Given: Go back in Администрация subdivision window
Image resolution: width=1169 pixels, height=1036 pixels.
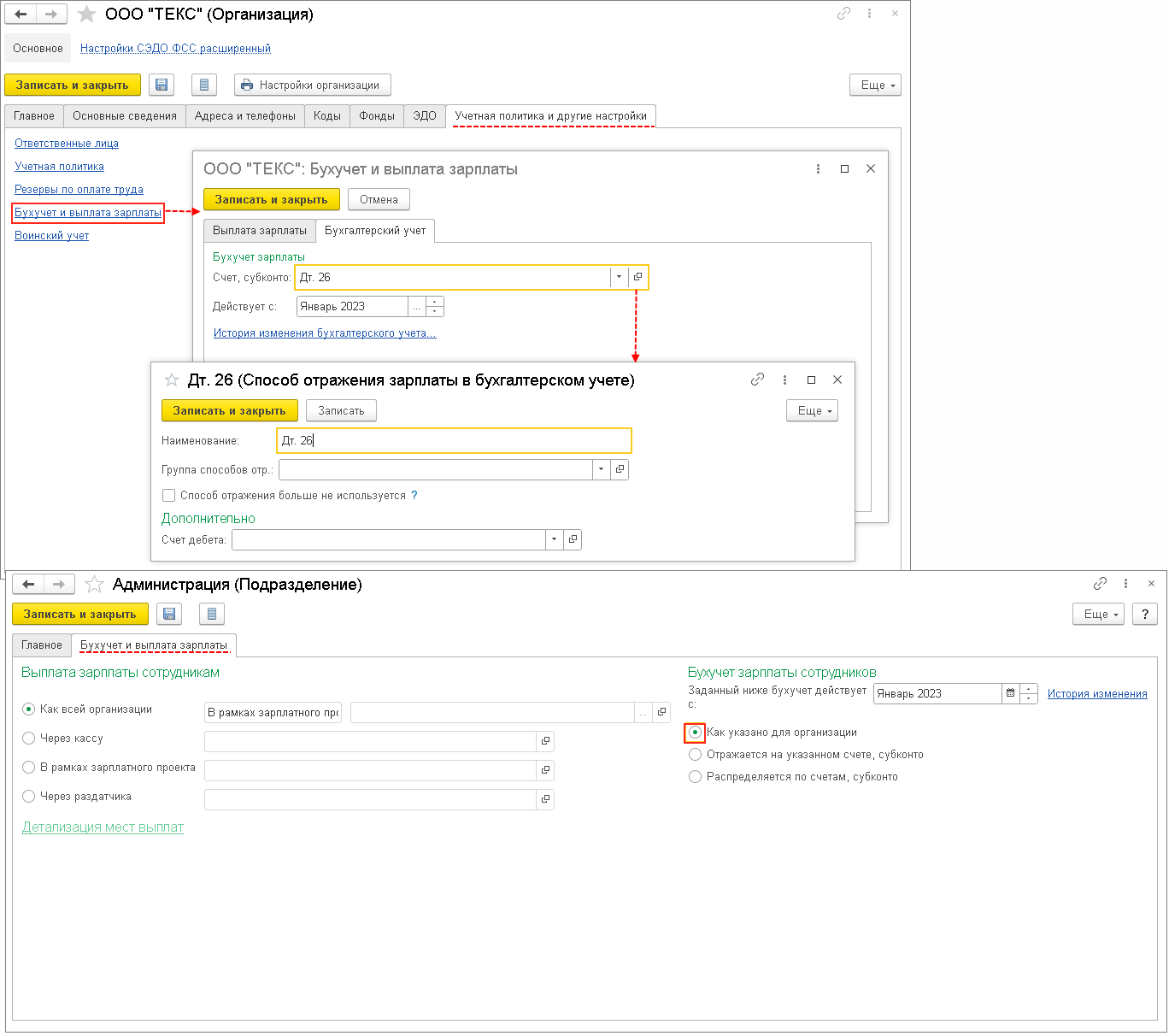Looking at the screenshot, I should tap(28, 584).
